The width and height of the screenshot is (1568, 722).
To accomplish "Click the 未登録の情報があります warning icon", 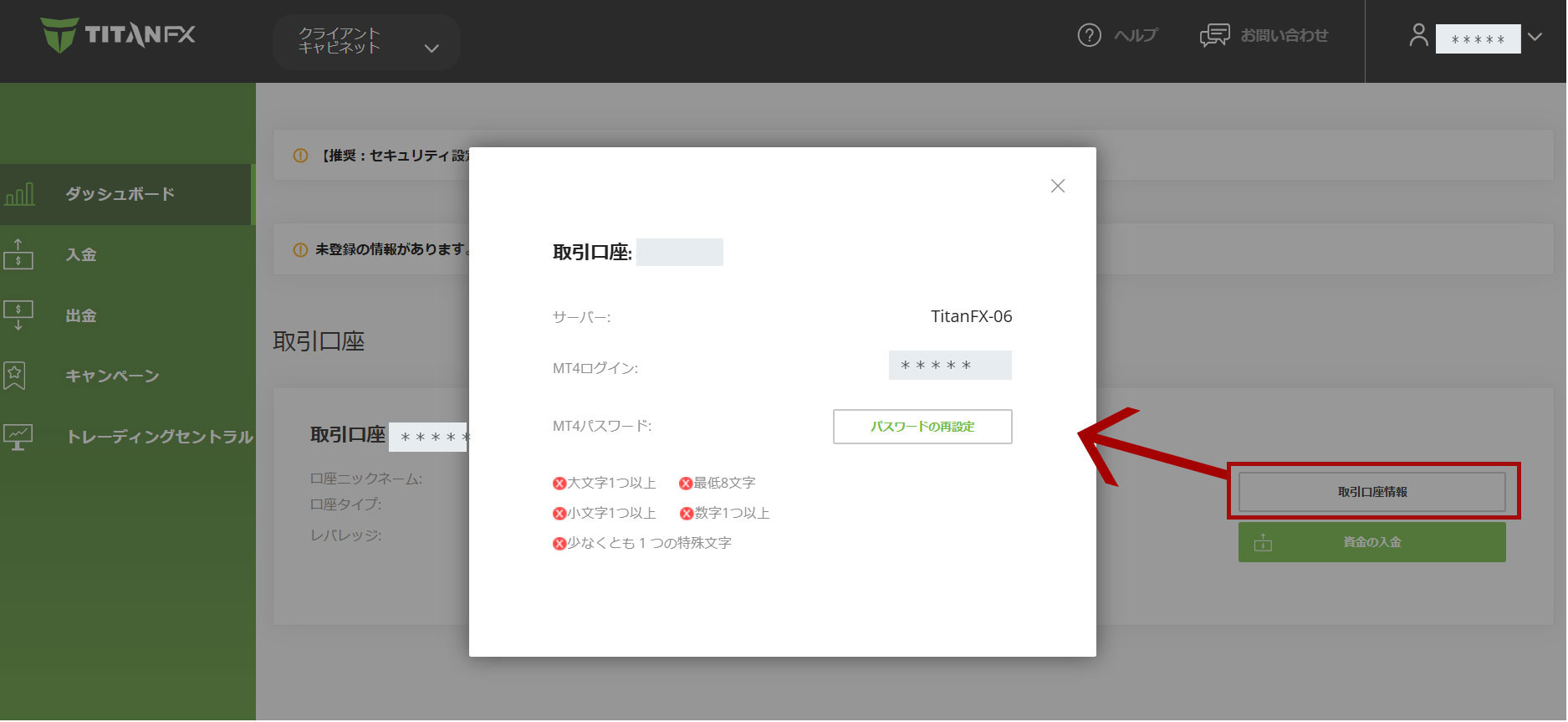I will (x=300, y=249).
